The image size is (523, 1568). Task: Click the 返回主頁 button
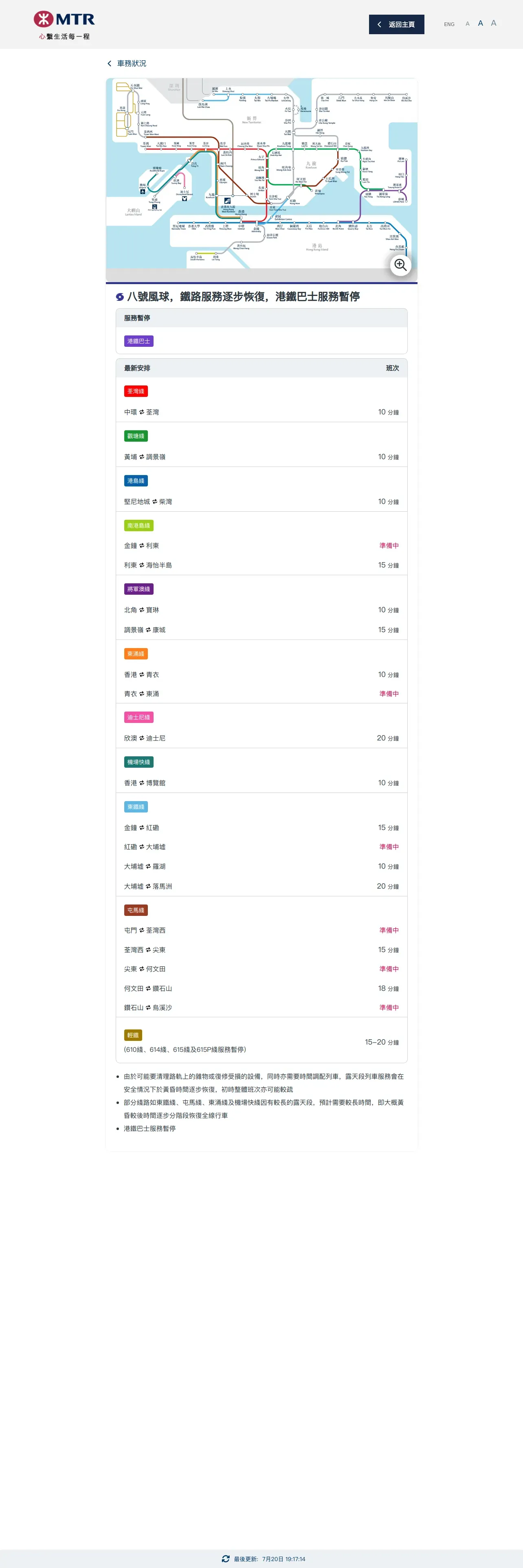396,24
